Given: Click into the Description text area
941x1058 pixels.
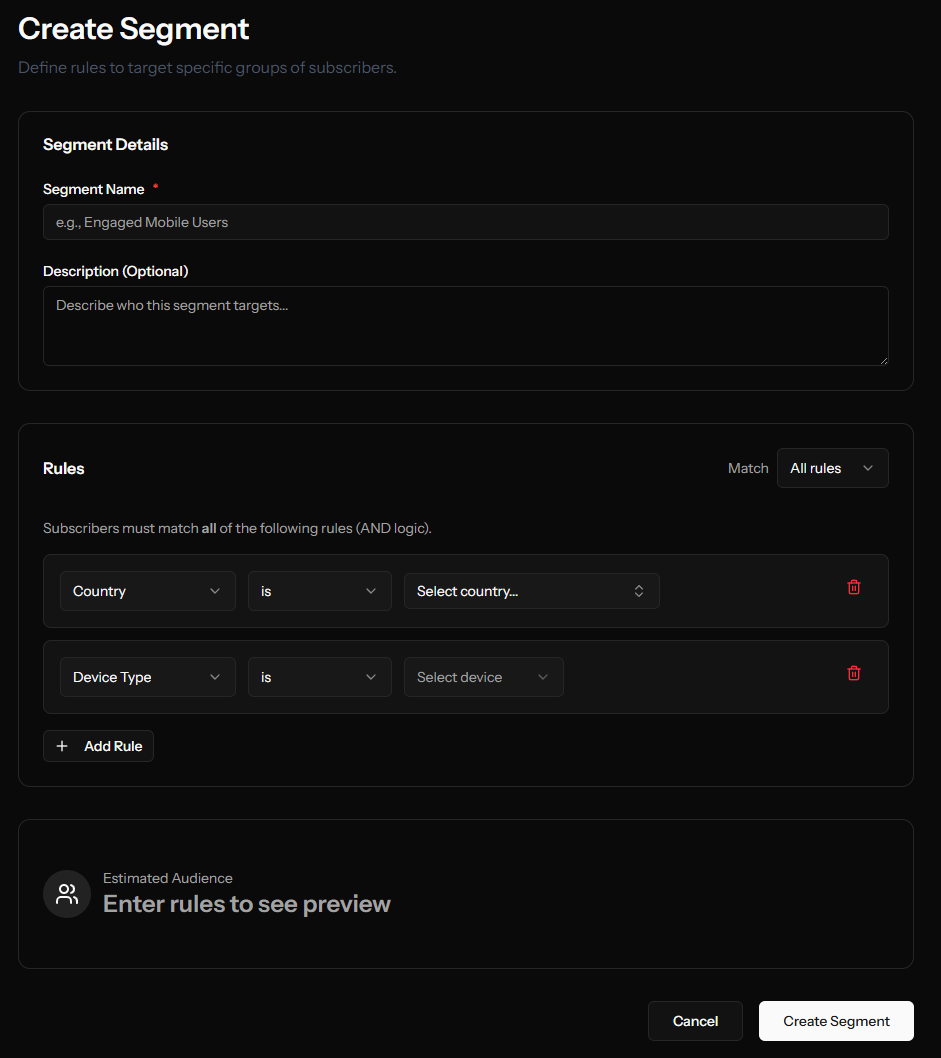Looking at the screenshot, I should [465, 326].
